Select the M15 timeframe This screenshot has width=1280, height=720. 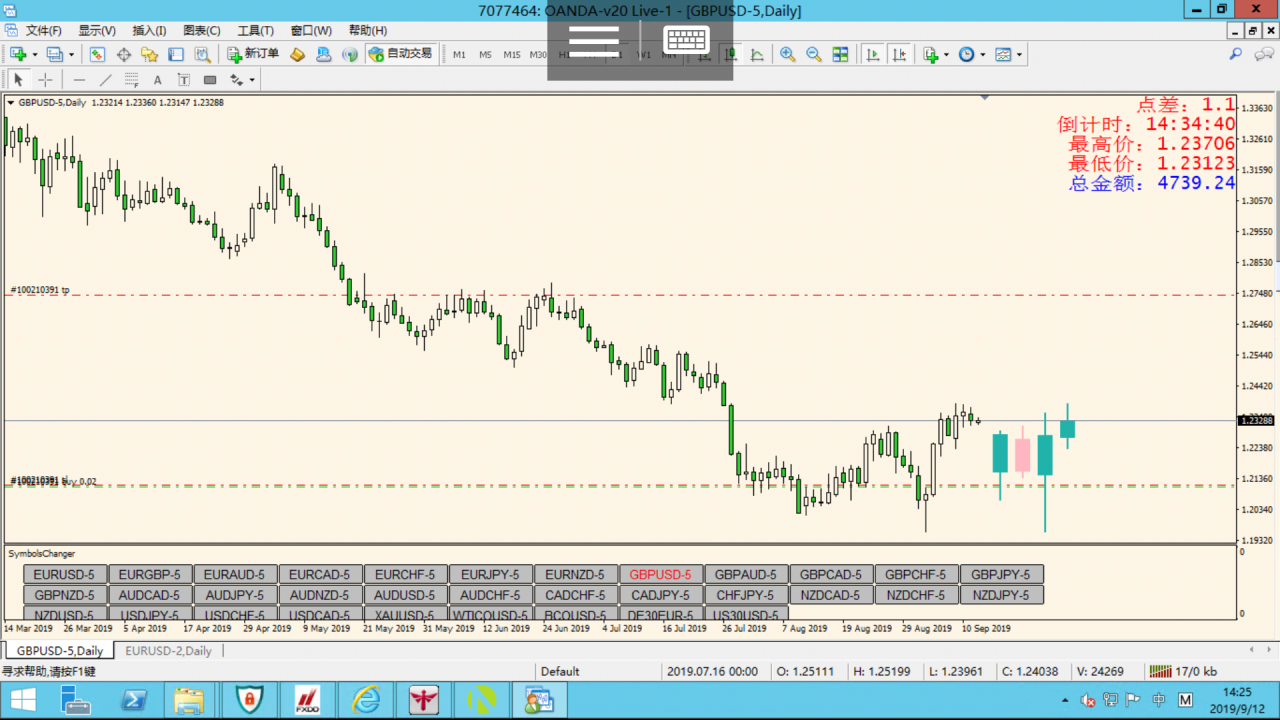(x=511, y=54)
